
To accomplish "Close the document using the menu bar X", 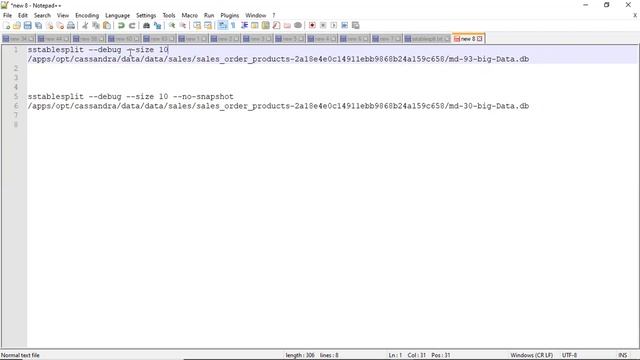I will 635,15.
